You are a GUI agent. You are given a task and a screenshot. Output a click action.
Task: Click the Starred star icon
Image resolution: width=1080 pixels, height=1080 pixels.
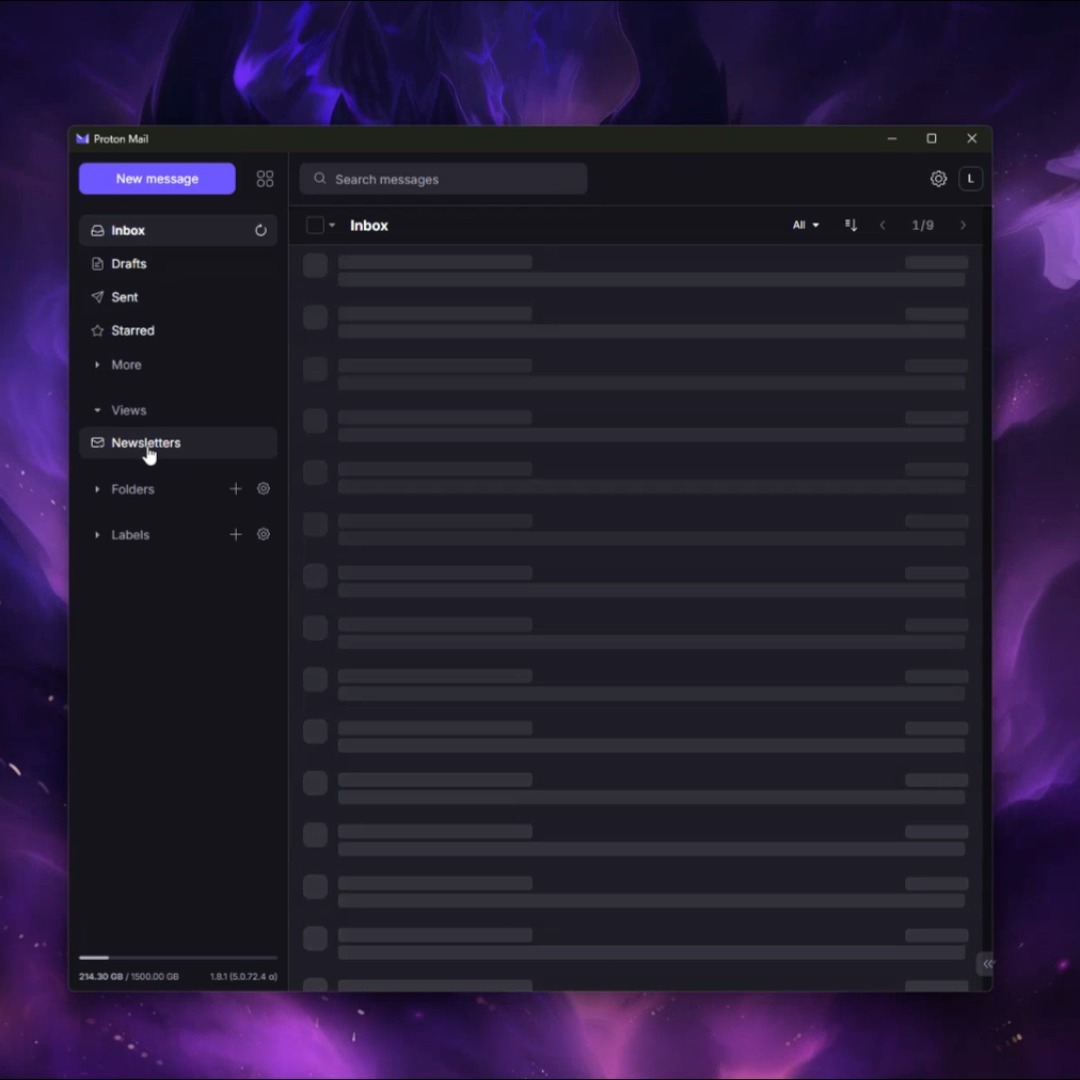click(97, 331)
